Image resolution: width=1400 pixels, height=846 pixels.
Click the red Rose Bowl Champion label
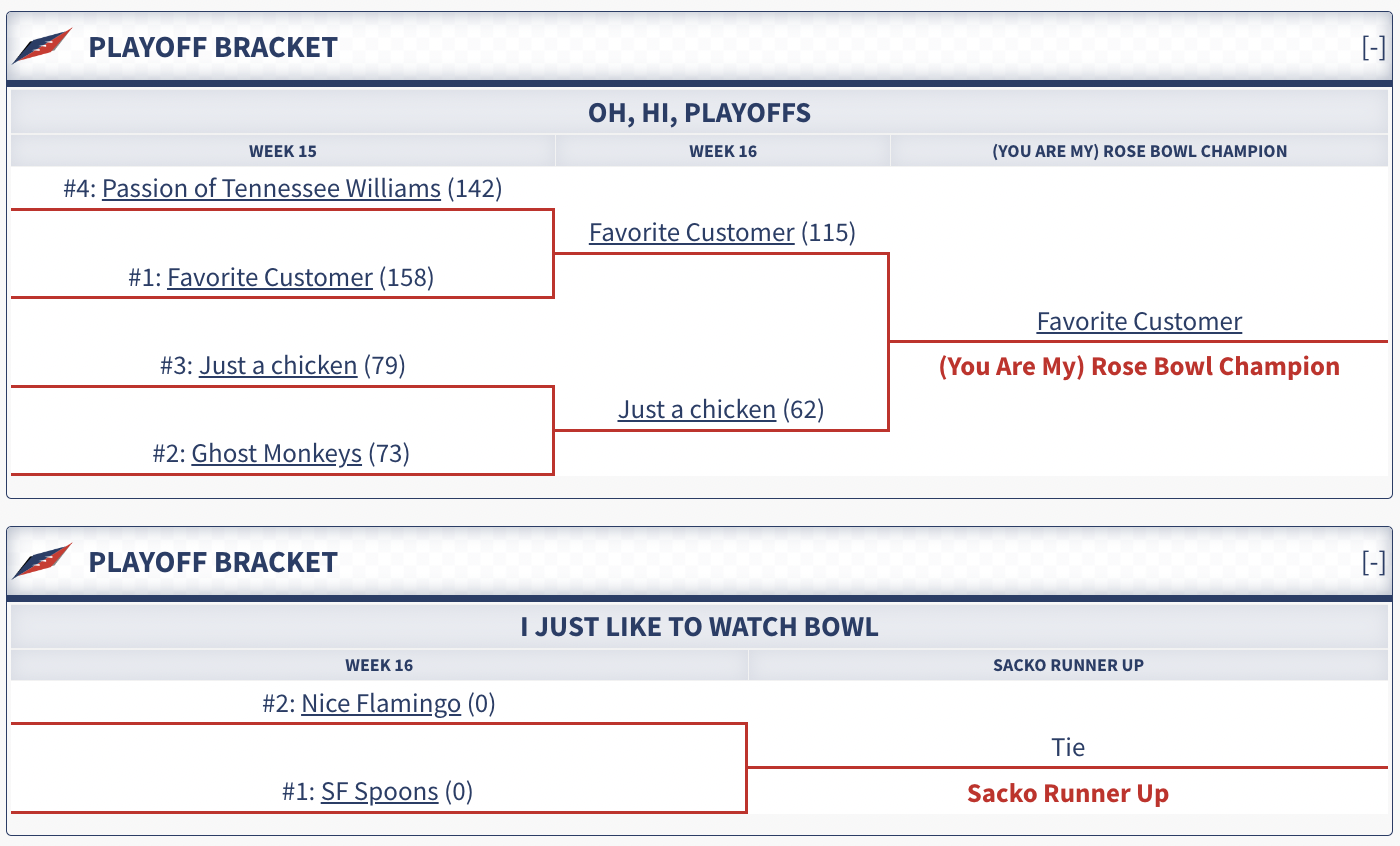tap(1139, 366)
